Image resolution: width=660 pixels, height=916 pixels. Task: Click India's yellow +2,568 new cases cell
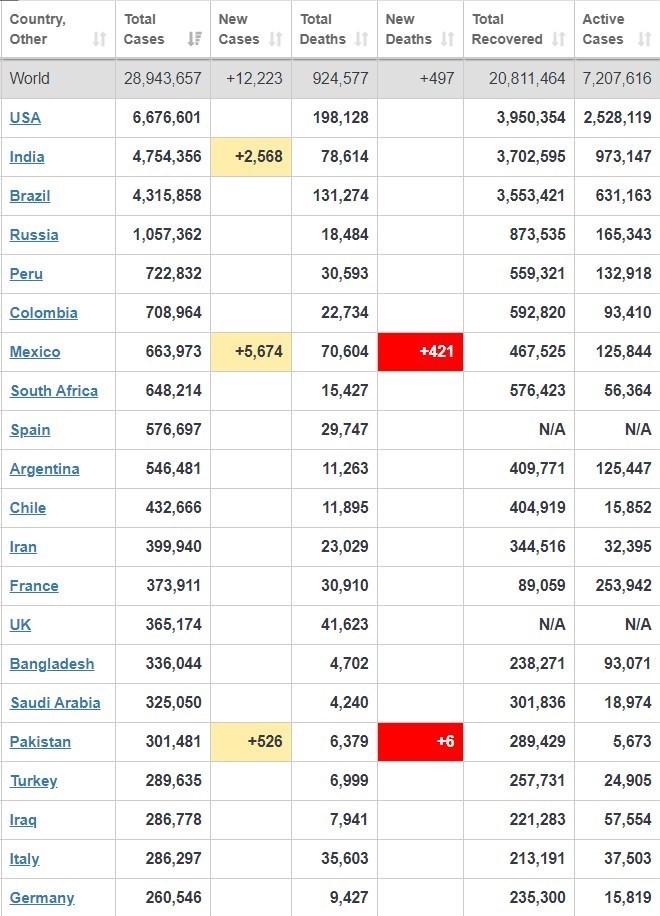[x=251, y=156]
